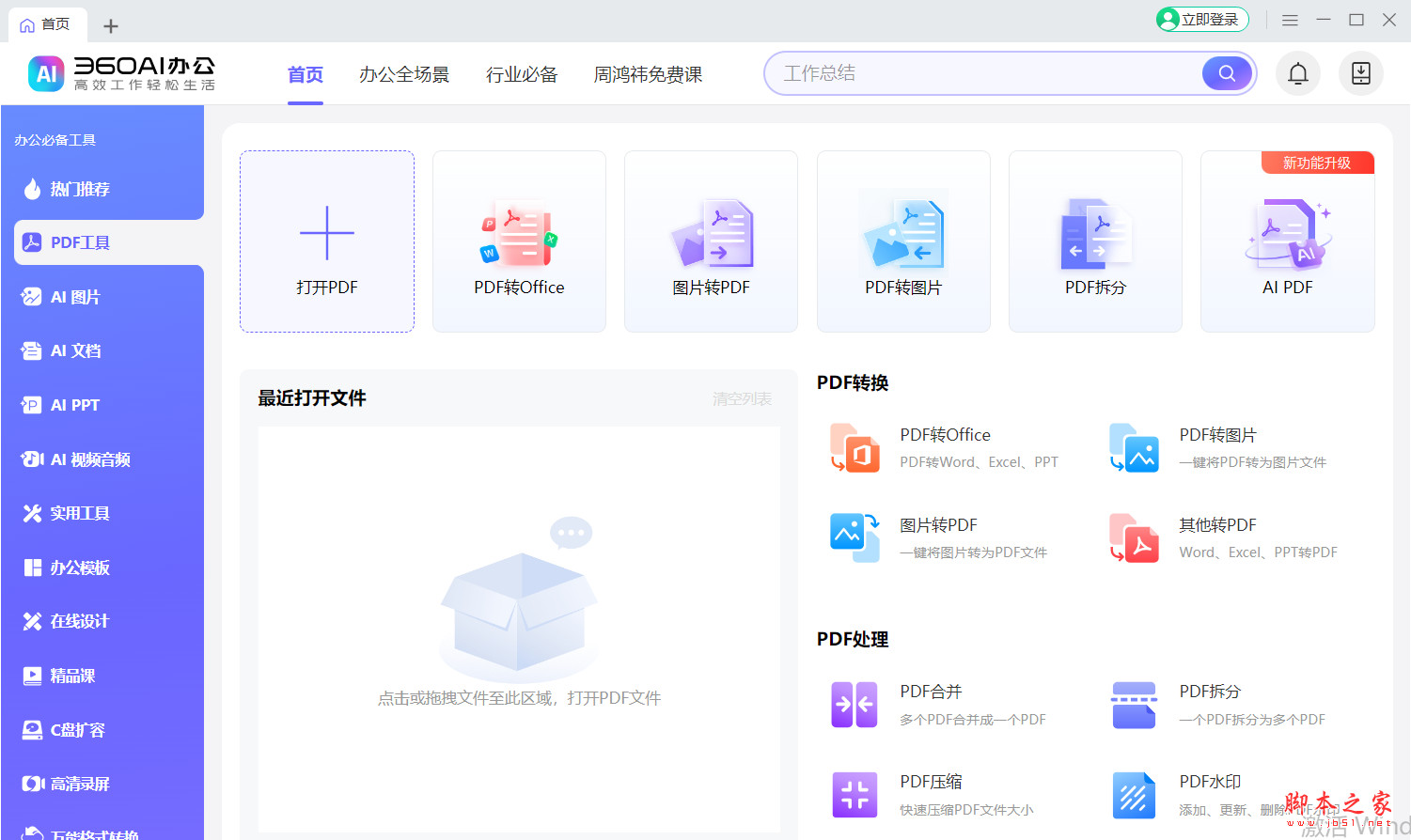Screen dimensions: 1411x840
Task: Open the 图片转PDF converter card
Action: [711, 241]
